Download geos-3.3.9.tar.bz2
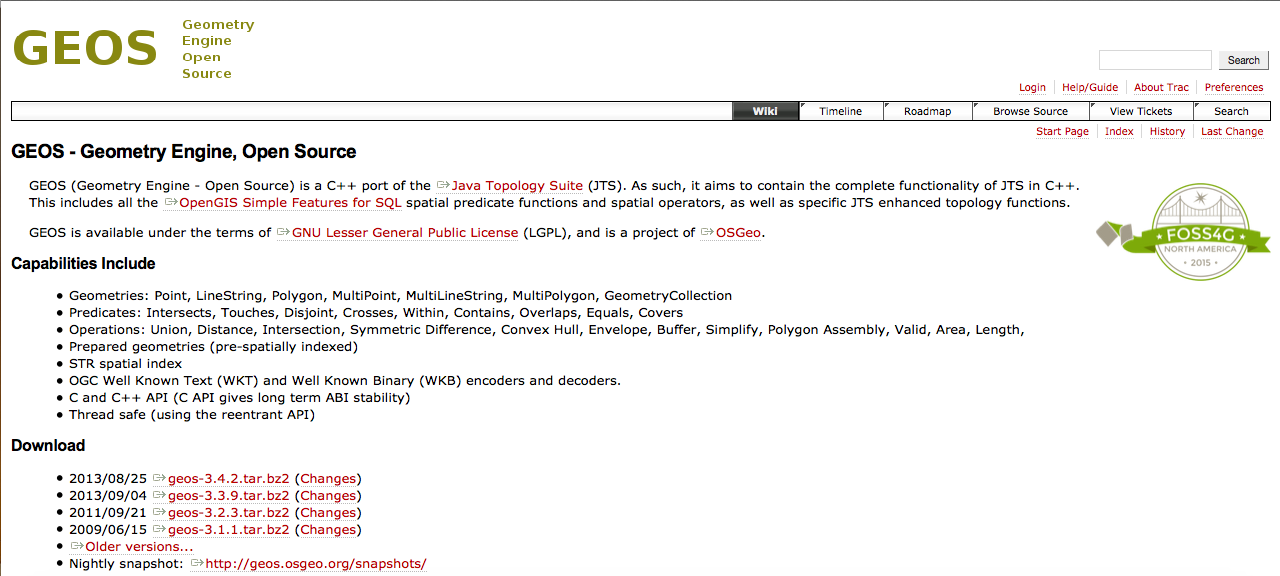This screenshot has width=1280, height=576. point(220,496)
